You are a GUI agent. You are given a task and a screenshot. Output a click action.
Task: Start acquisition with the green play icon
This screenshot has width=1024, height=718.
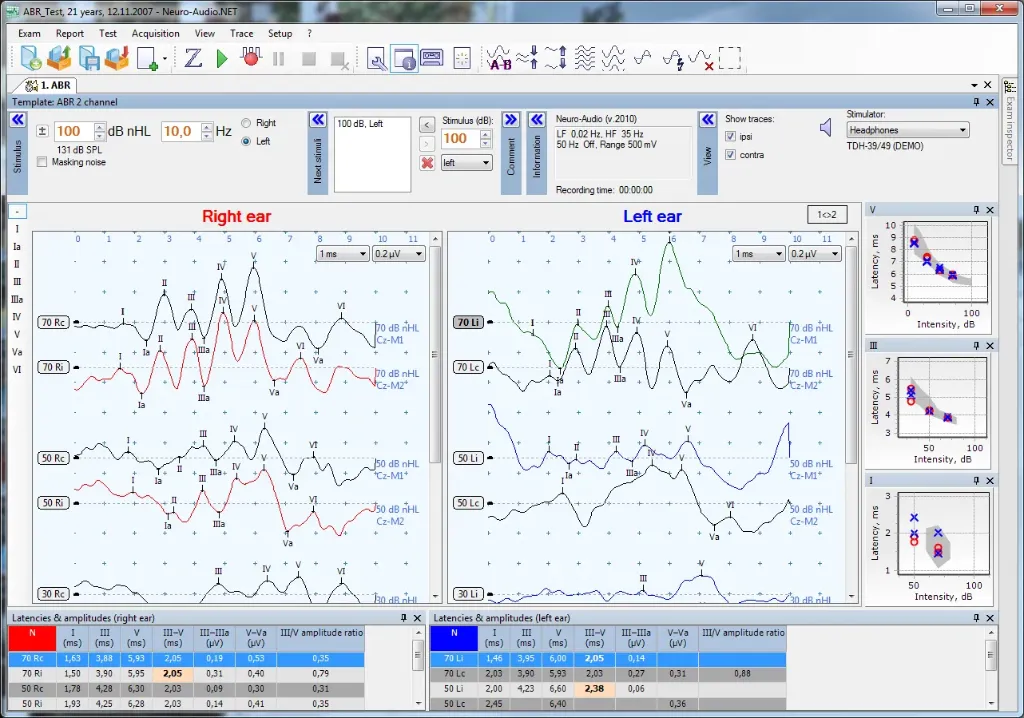pos(222,59)
